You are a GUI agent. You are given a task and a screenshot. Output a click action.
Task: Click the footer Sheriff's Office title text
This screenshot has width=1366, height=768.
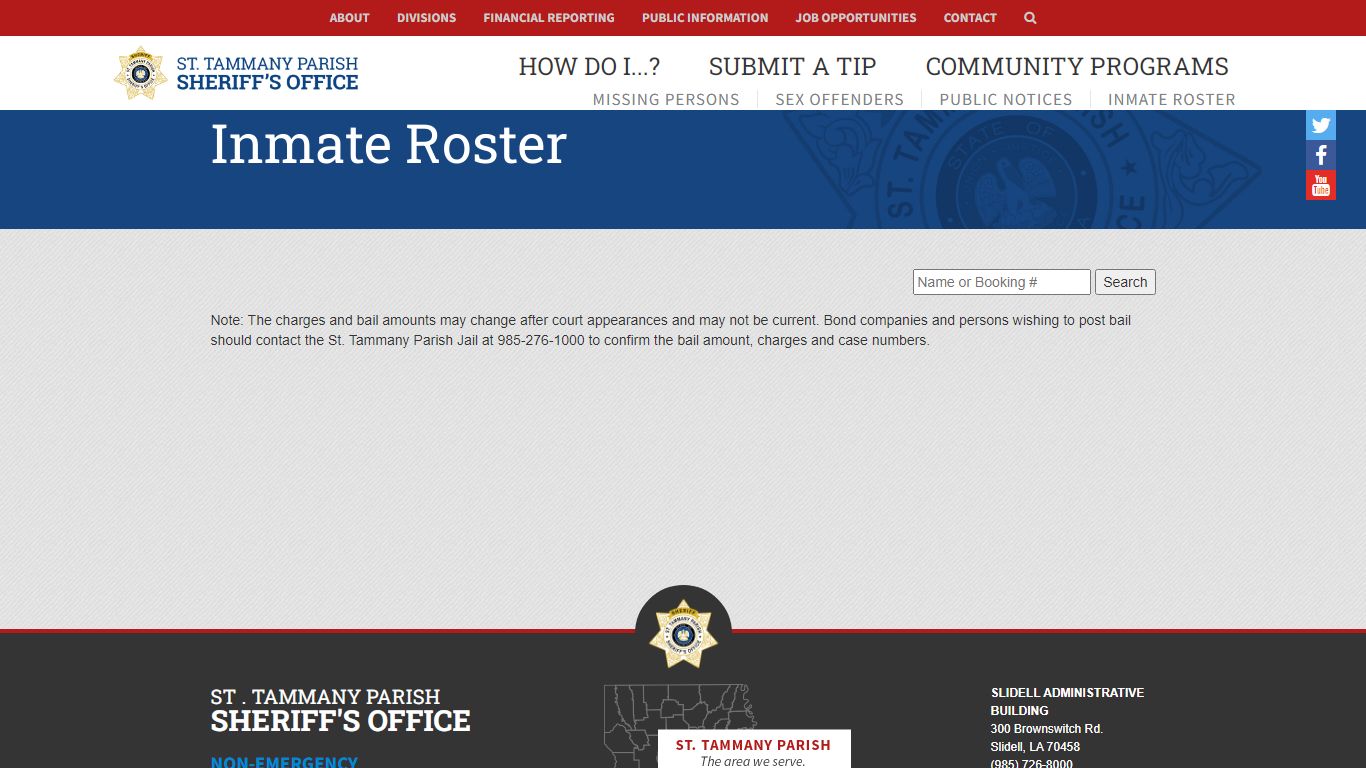coord(340,710)
